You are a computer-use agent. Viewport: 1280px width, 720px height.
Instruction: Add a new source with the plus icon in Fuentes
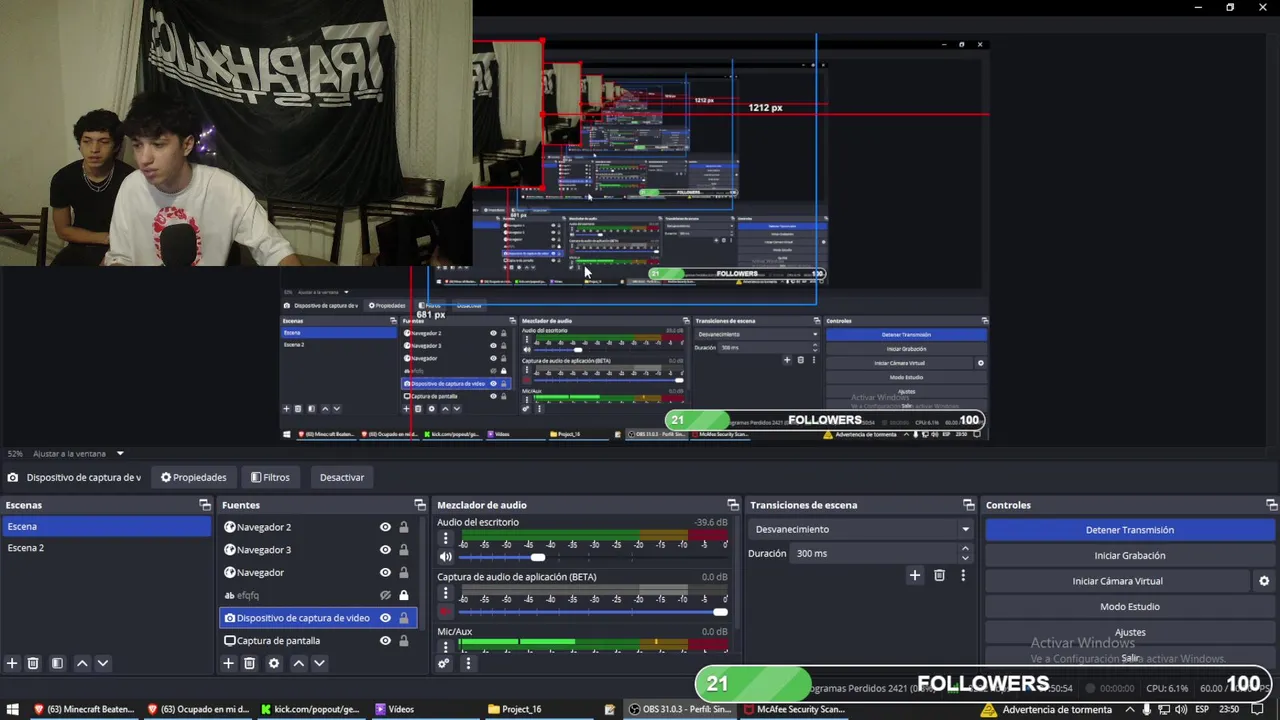228,663
